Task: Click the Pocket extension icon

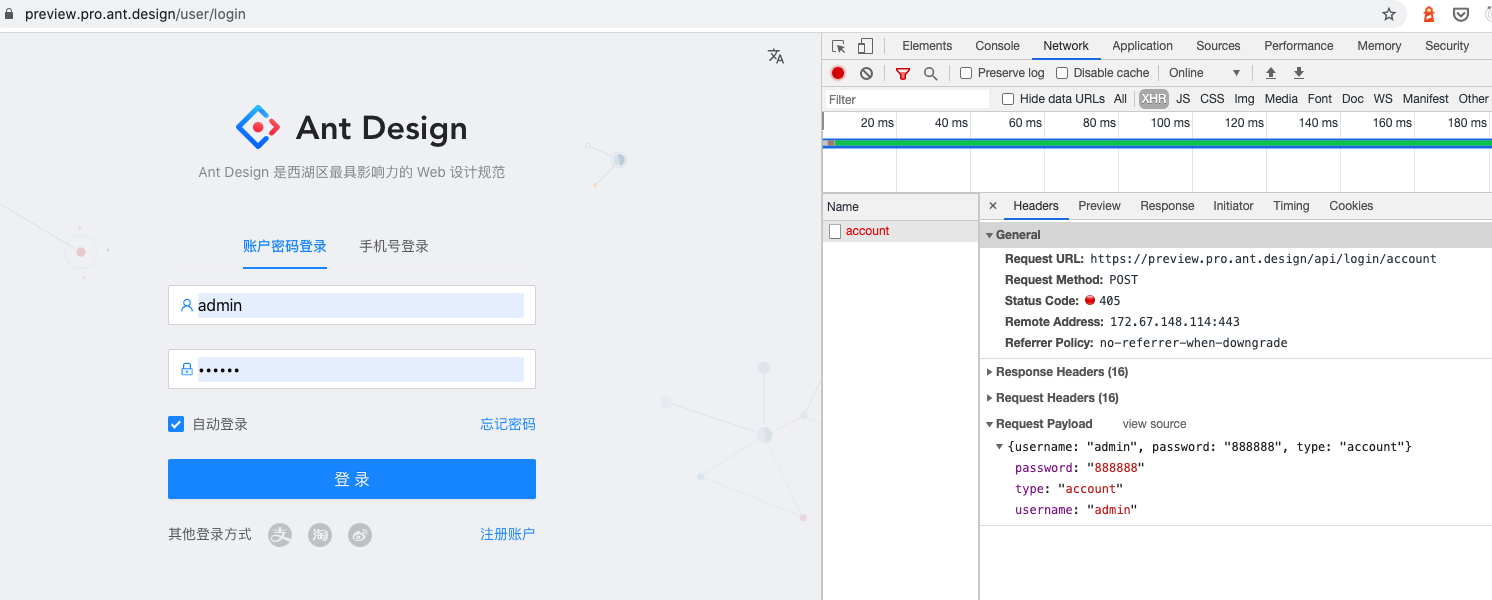Action: point(1461,14)
